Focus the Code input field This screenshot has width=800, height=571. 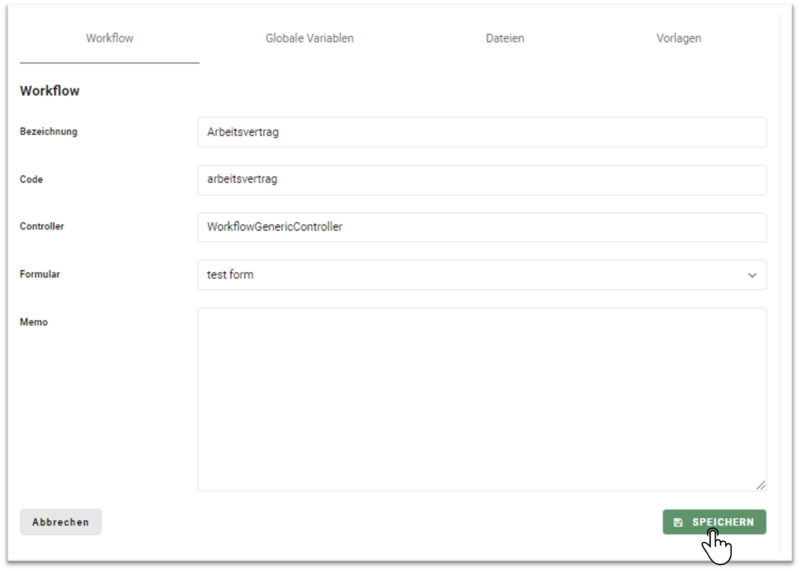tap(482, 180)
